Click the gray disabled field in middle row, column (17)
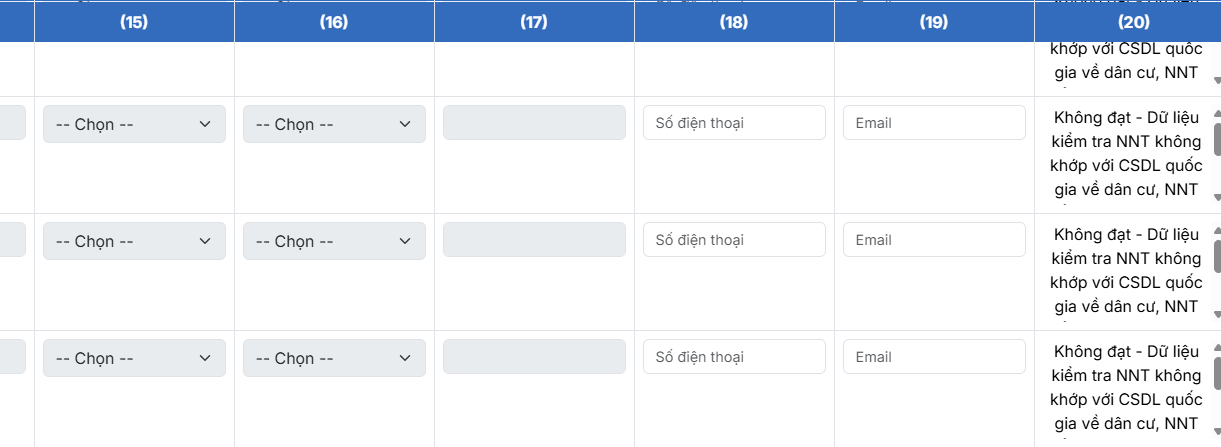 click(x=534, y=241)
